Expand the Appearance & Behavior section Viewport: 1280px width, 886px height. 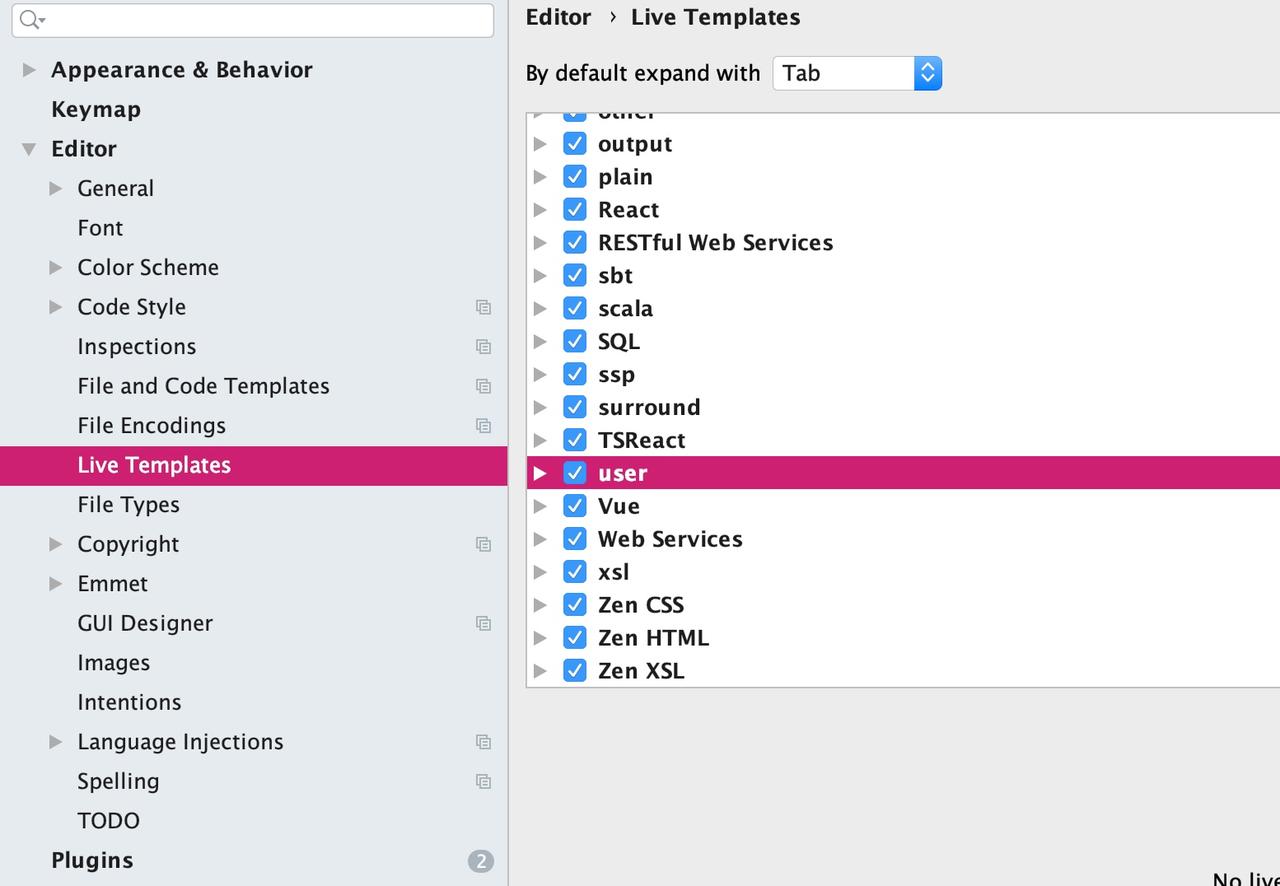pos(29,70)
